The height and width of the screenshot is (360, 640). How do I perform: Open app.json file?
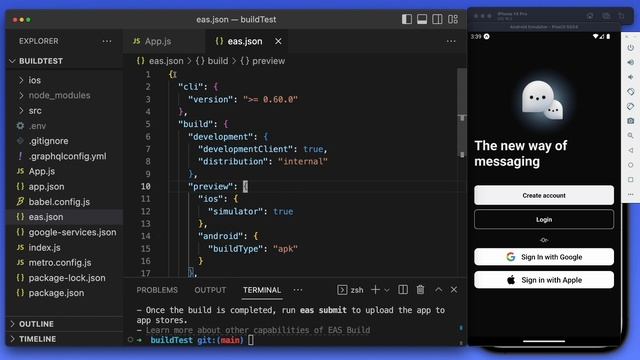(x=46, y=187)
